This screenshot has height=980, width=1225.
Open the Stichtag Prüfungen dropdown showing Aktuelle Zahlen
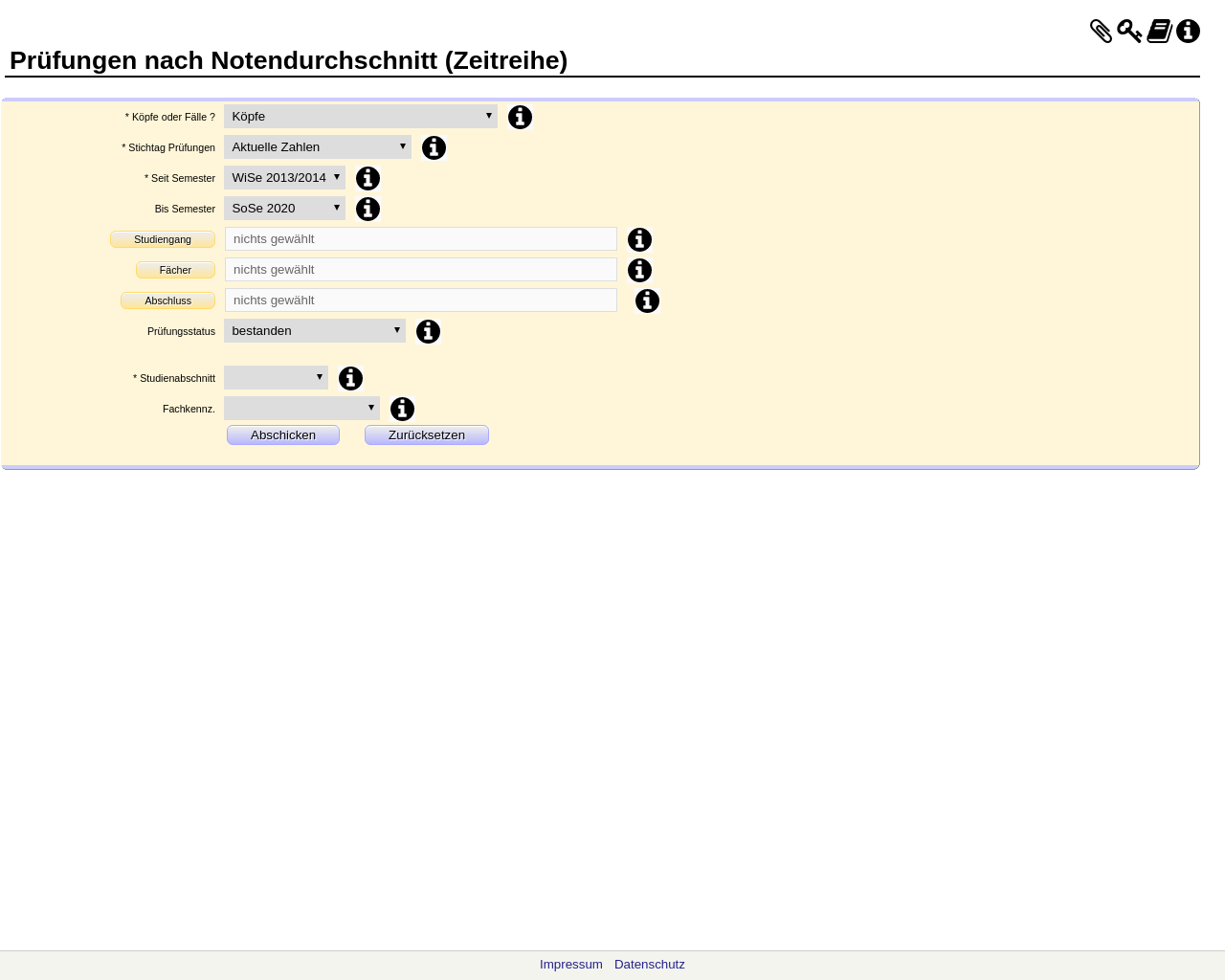[x=318, y=146]
